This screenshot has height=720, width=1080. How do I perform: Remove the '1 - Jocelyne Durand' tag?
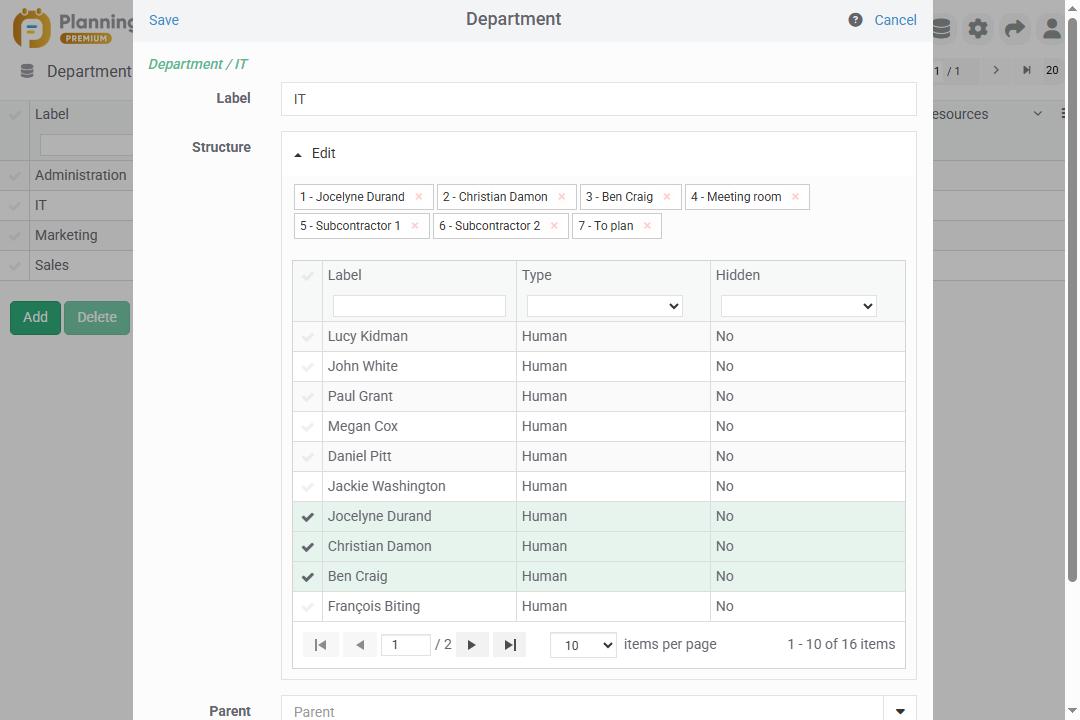419,197
